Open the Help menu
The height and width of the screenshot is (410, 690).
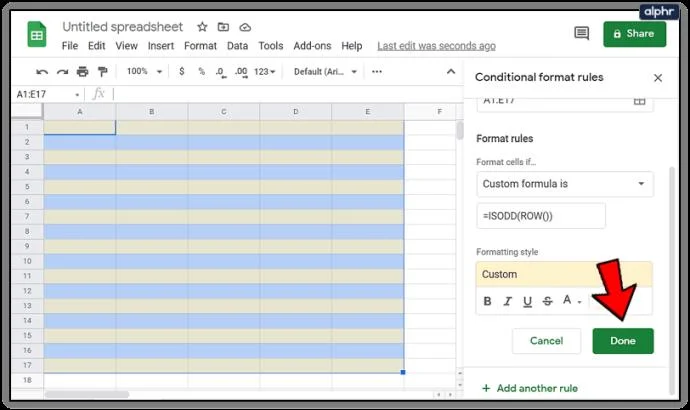pos(352,46)
